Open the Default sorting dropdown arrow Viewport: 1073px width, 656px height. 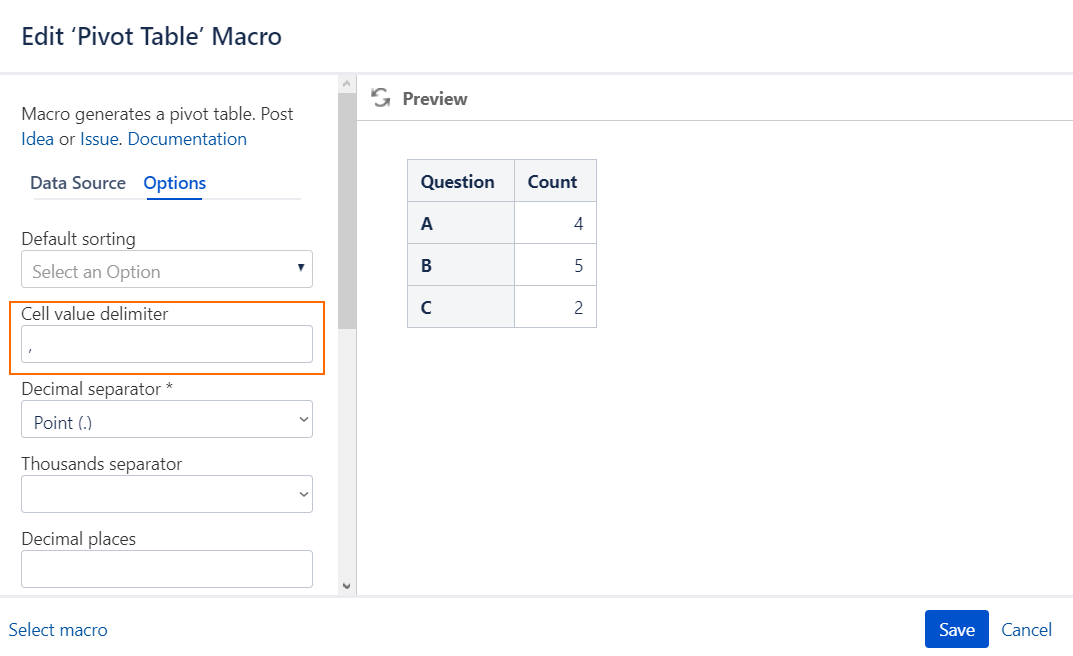300,269
